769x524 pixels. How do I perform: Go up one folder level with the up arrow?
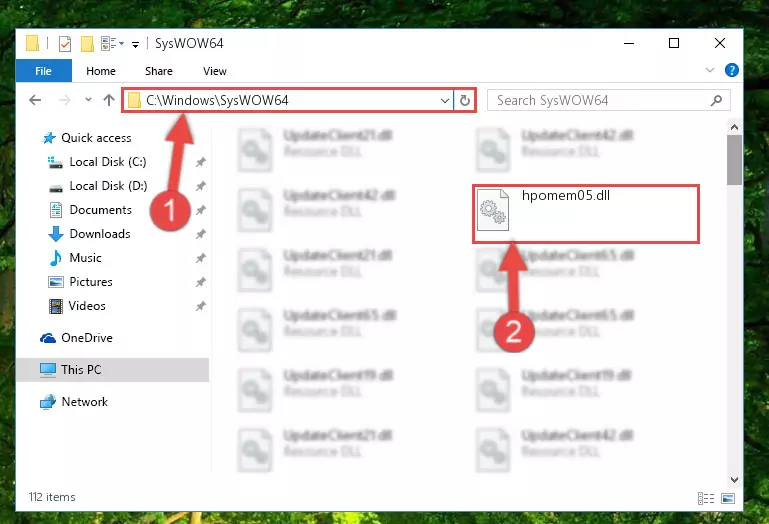click(109, 100)
